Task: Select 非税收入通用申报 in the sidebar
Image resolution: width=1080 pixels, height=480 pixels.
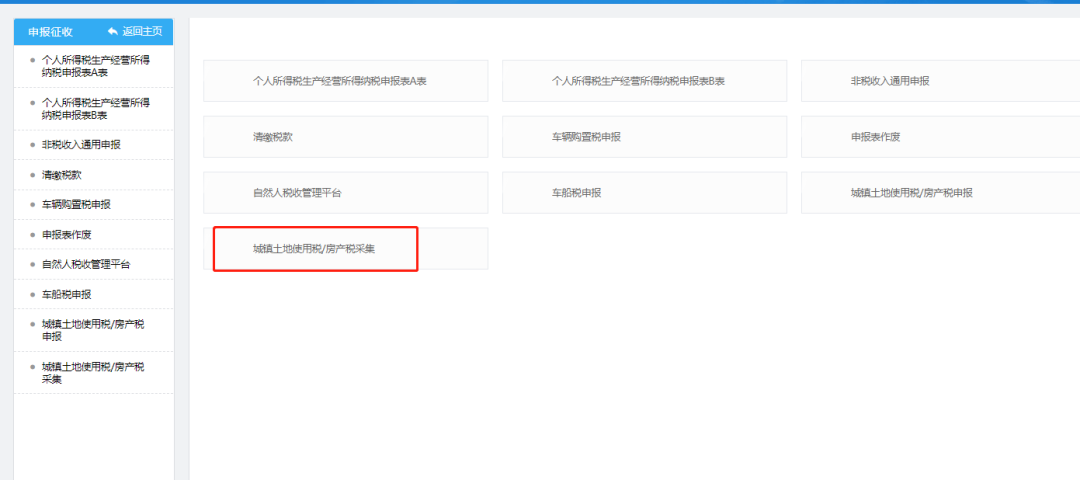Action: tap(94, 145)
